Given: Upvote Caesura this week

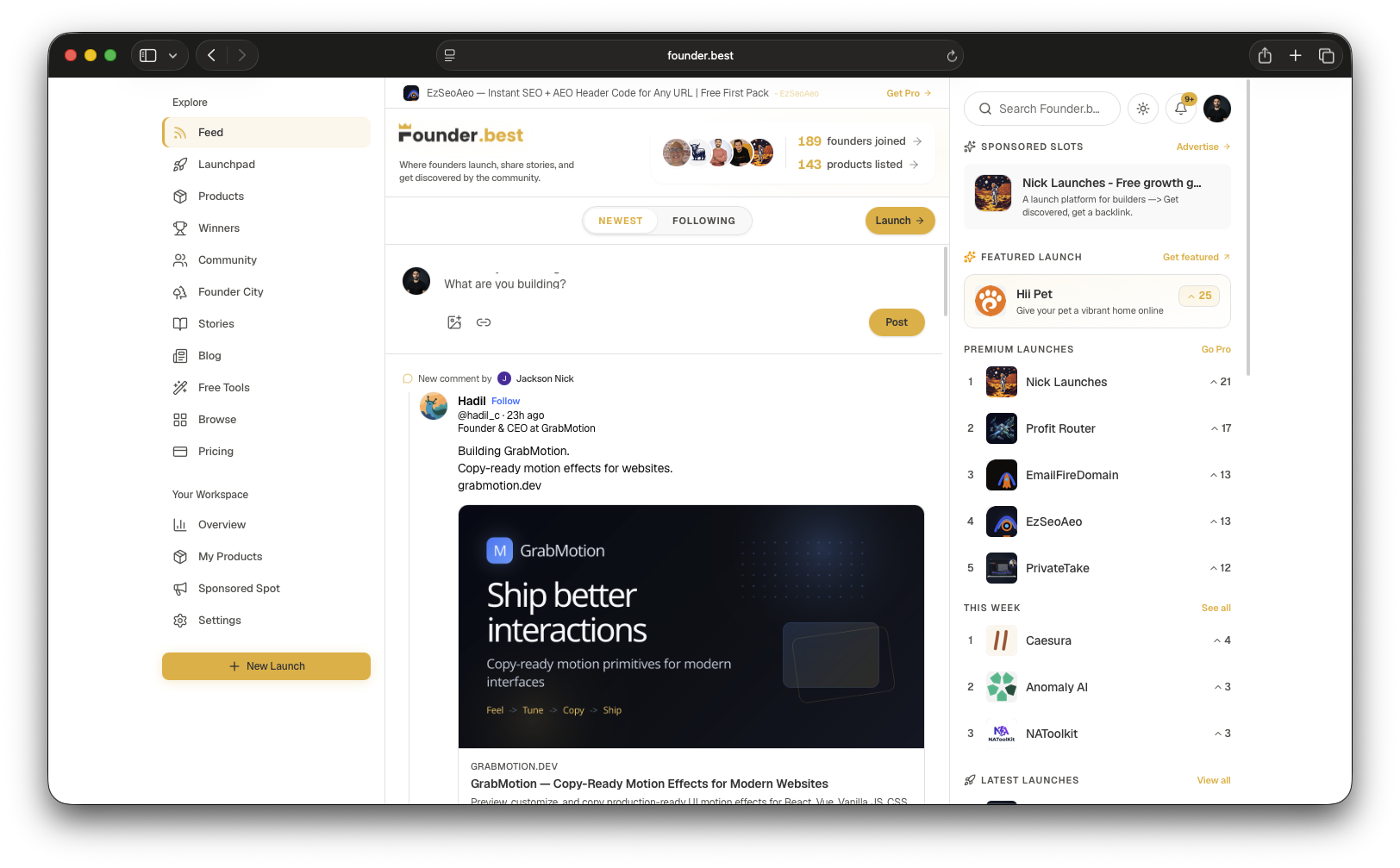Looking at the screenshot, I should (1222, 640).
